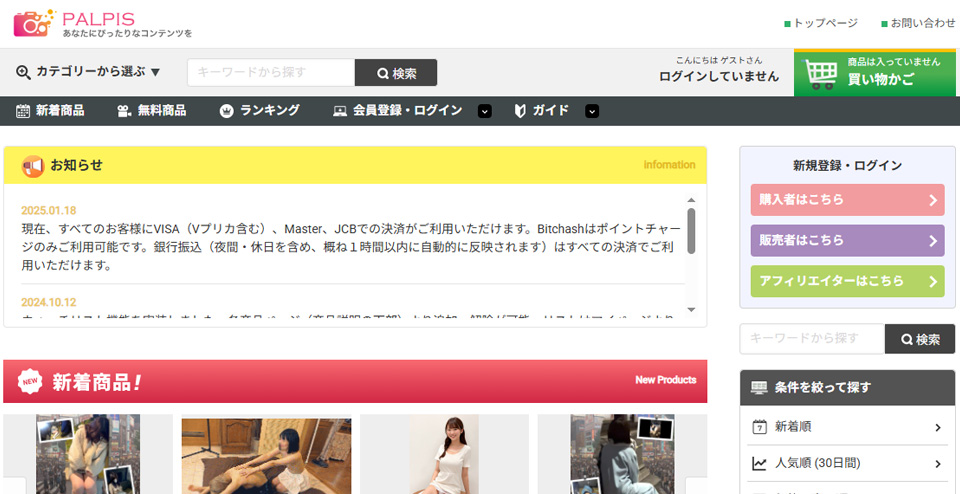Click the beginner mark icon beside ガイド
The image size is (960, 494).
pos(520,111)
